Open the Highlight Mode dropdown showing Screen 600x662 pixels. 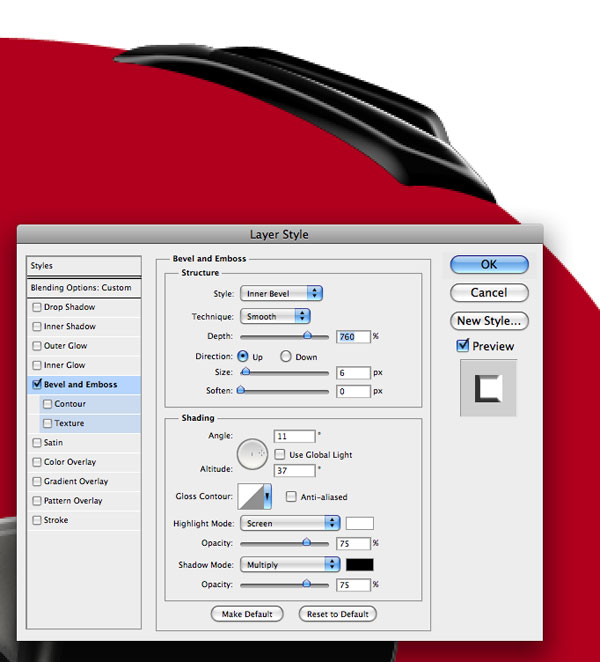coord(290,524)
